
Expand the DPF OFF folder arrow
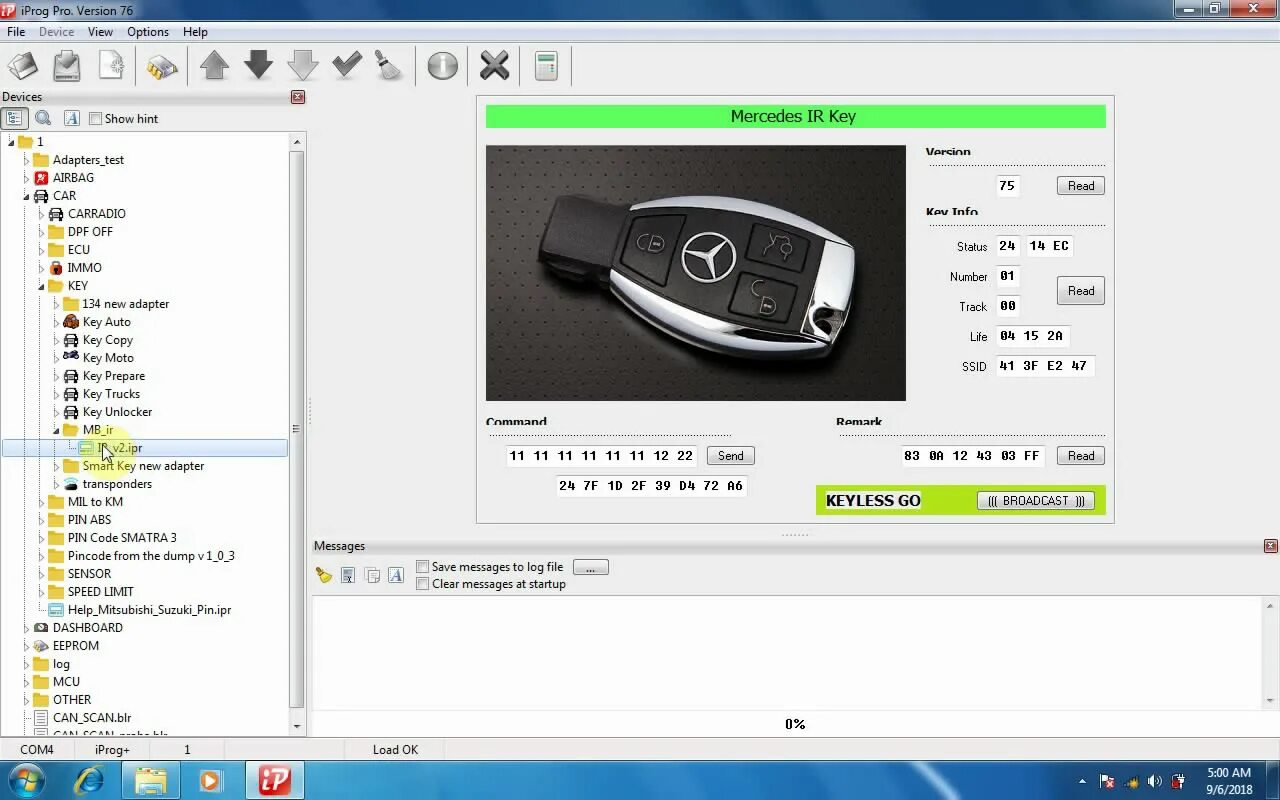42,232
